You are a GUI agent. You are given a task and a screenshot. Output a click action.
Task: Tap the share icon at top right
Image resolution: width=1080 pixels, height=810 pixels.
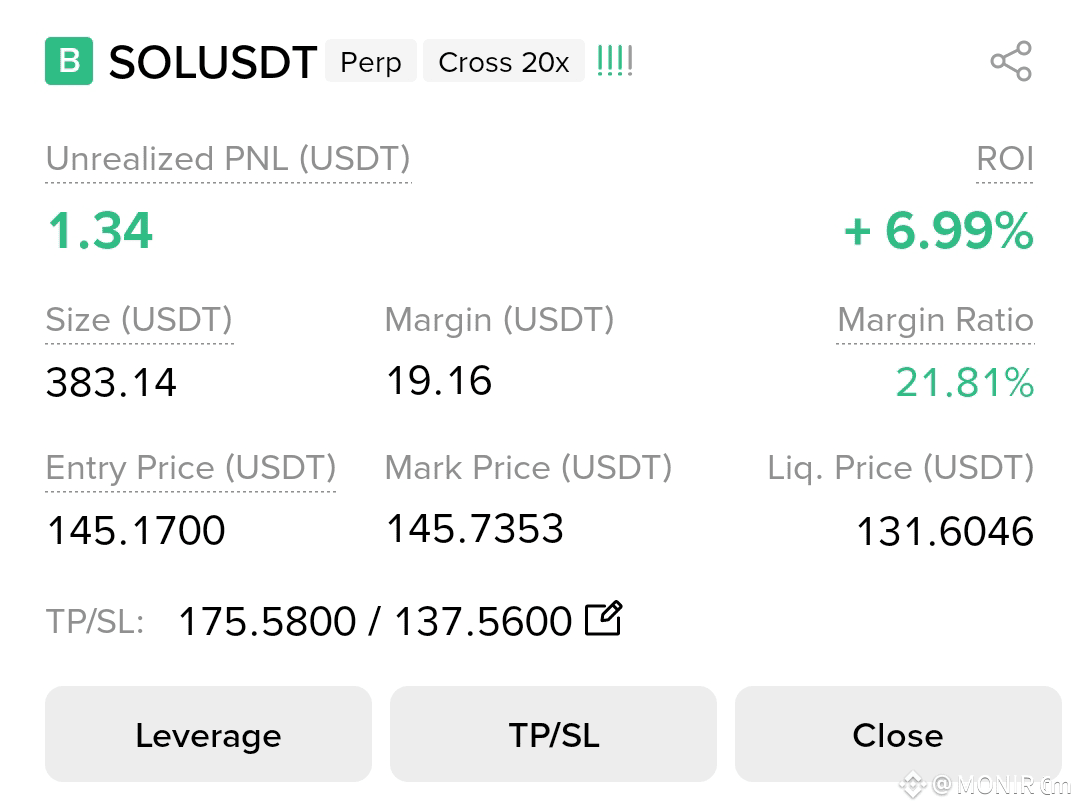click(x=1011, y=61)
